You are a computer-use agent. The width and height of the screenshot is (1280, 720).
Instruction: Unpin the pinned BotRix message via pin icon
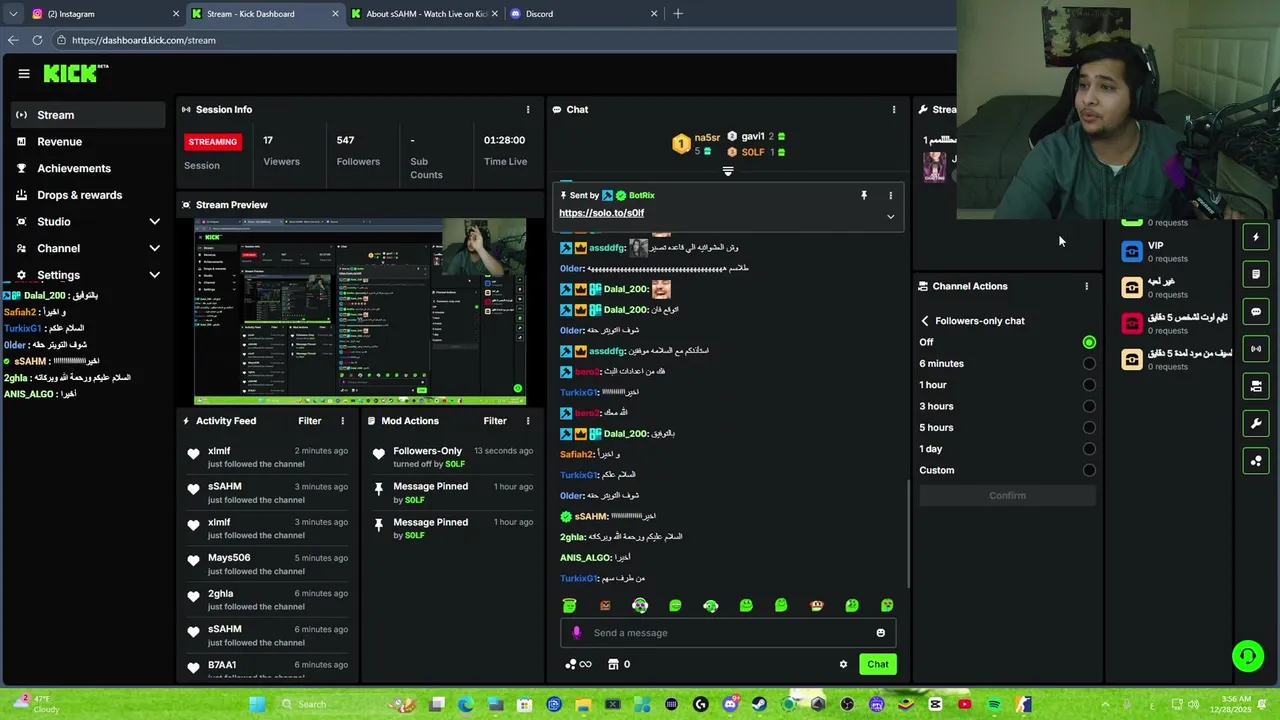(864, 196)
